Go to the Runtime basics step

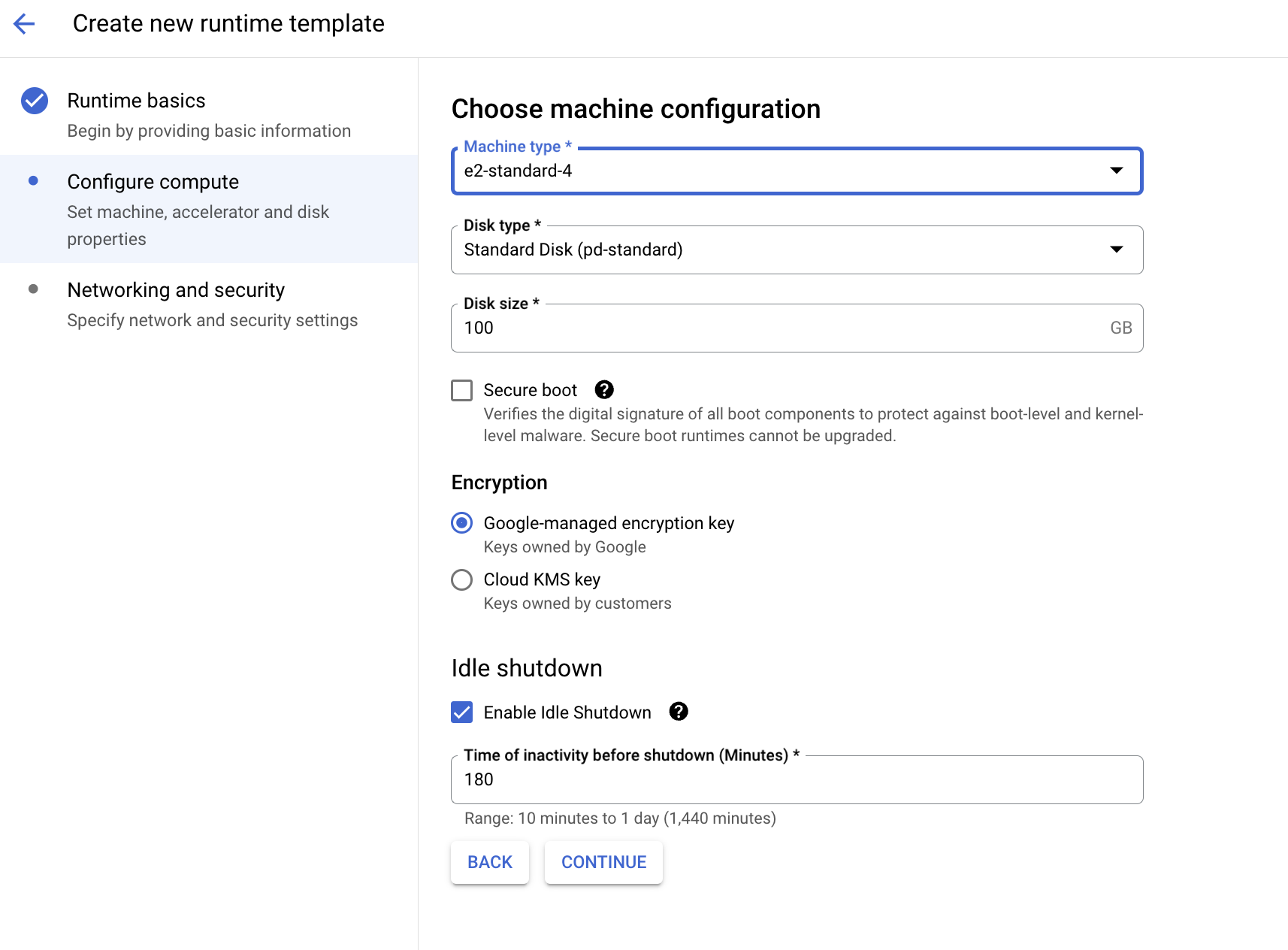tap(137, 100)
